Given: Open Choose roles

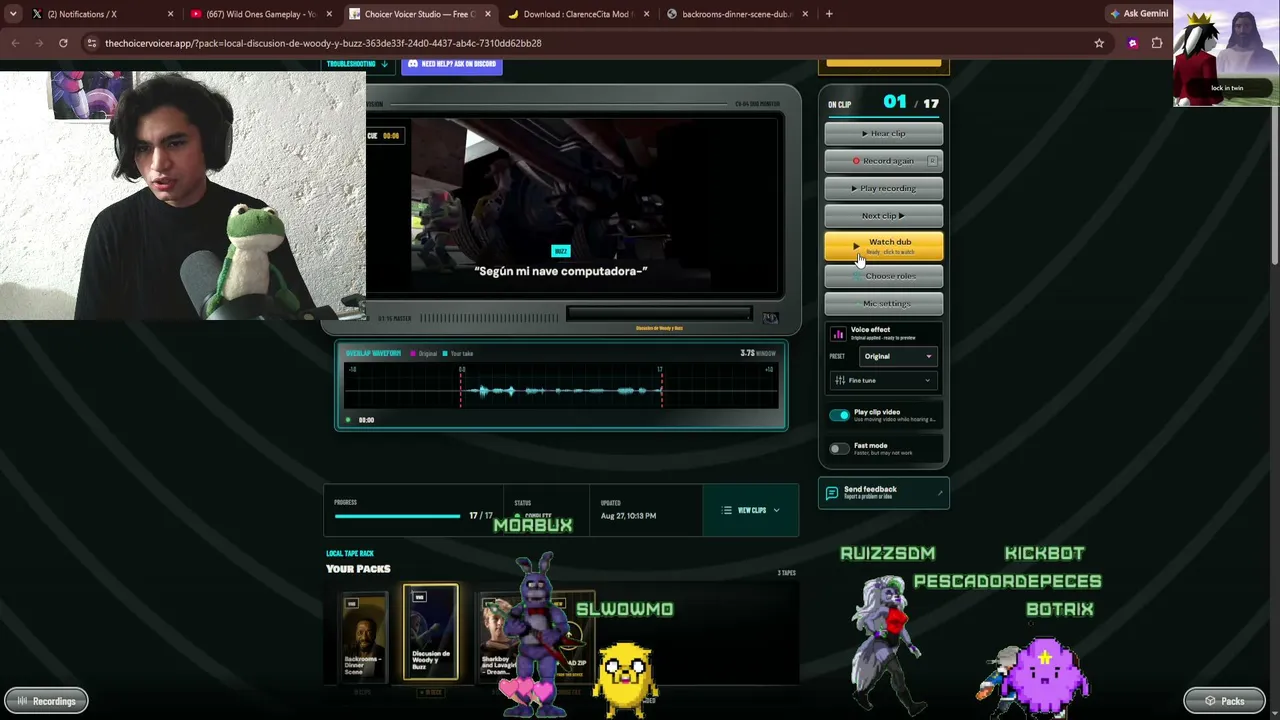Looking at the screenshot, I should [883, 276].
